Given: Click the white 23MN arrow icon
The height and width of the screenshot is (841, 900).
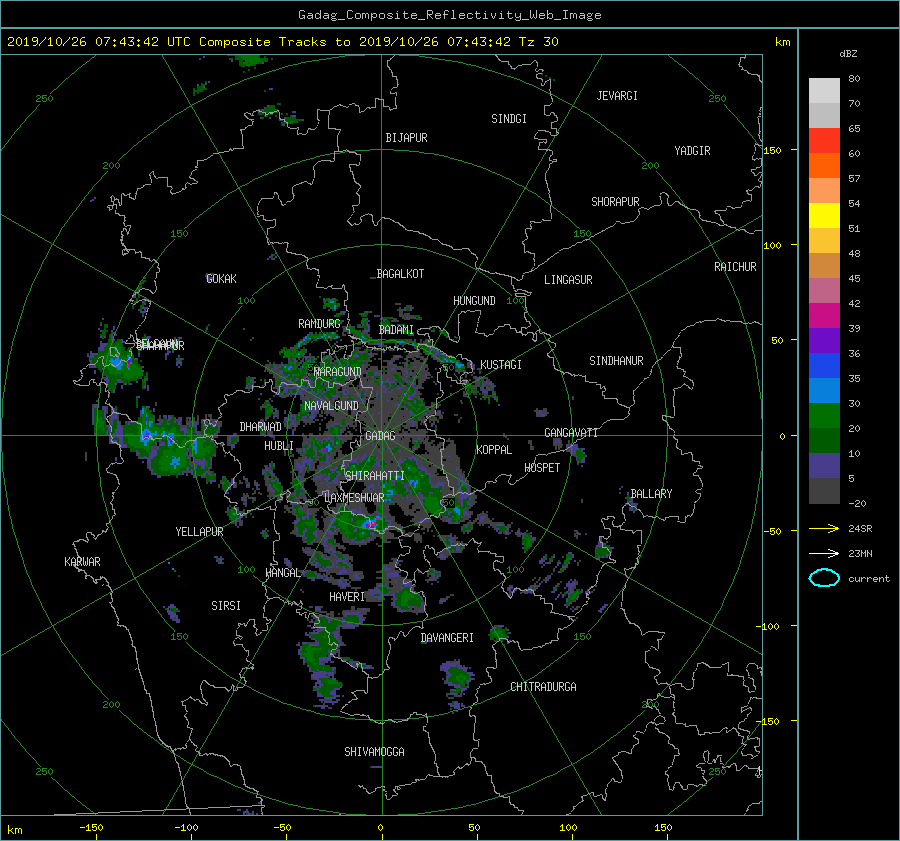Looking at the screenshot, I should click(x=824, y=553).
